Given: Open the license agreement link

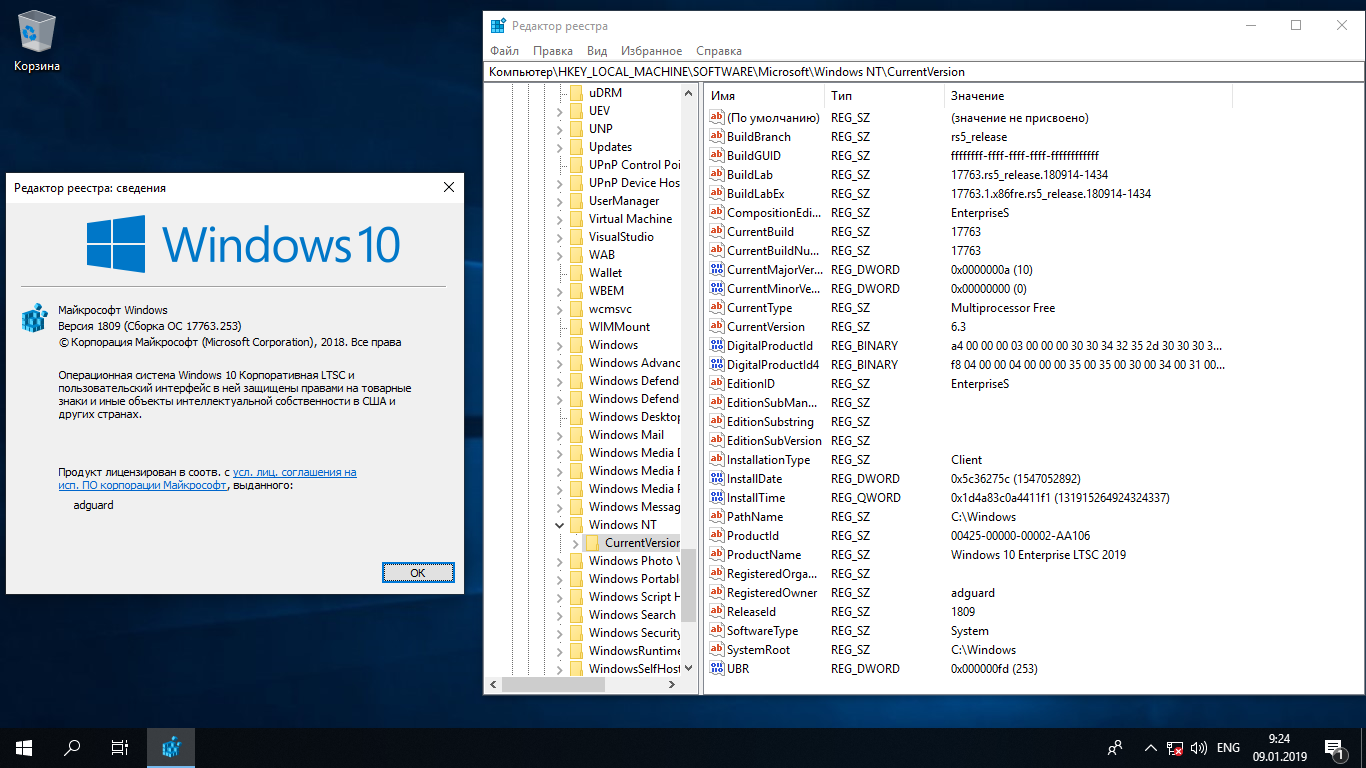Looking at the screenshot, I should point(208,478).
